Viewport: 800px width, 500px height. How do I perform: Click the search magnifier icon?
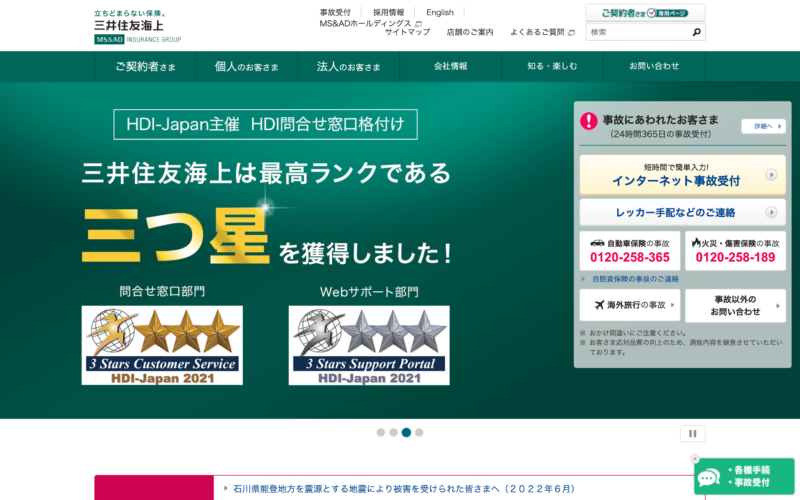point(696,32)
